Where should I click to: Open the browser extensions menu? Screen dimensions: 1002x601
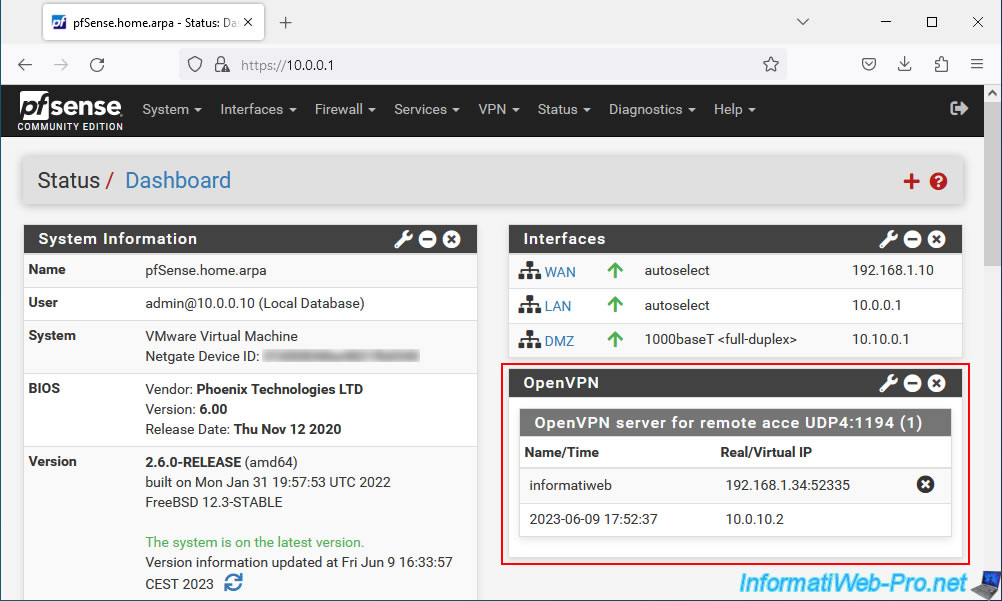(x=941, y=64)
